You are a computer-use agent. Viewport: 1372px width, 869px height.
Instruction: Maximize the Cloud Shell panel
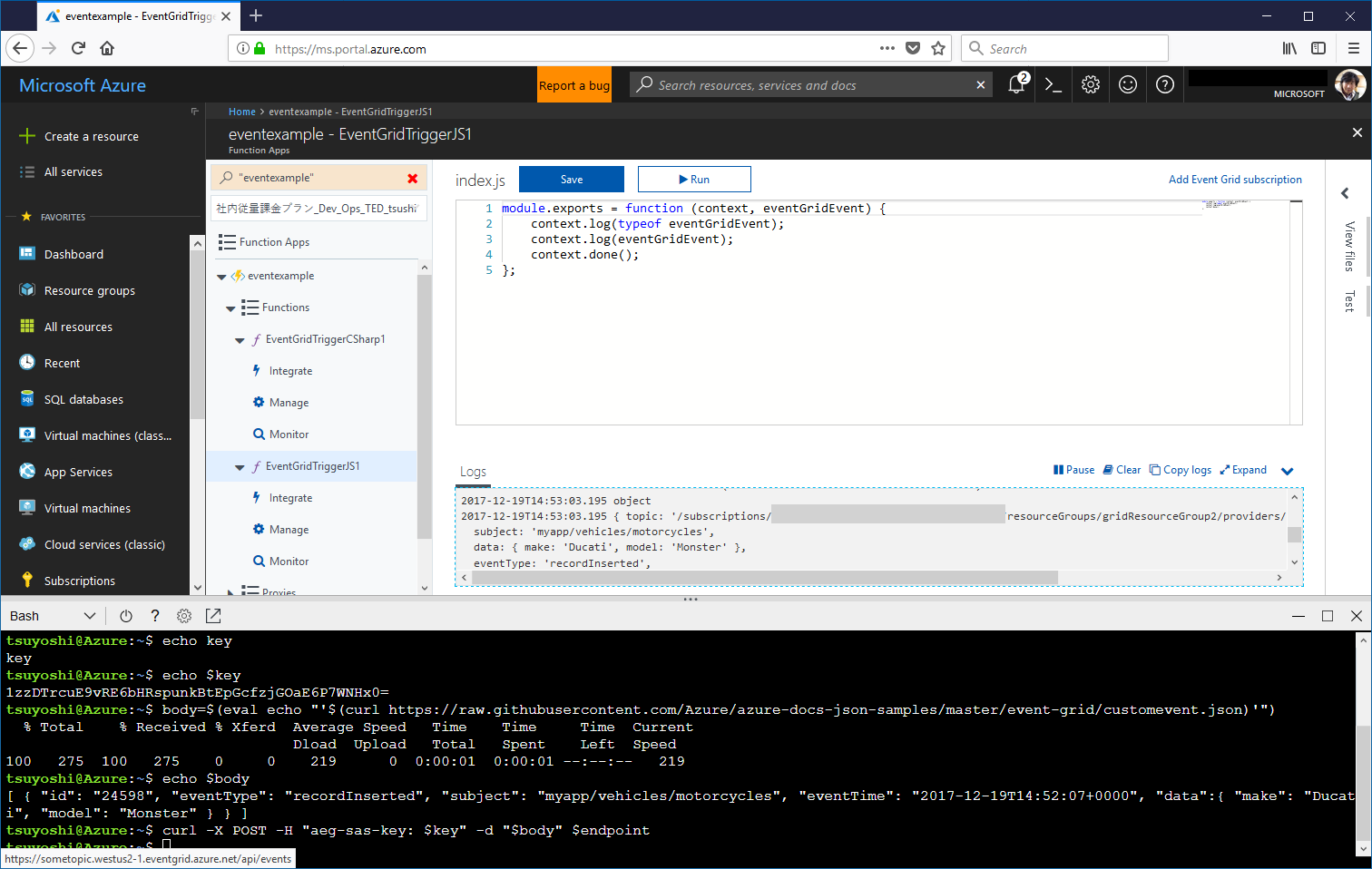(x=1328, y=616)
